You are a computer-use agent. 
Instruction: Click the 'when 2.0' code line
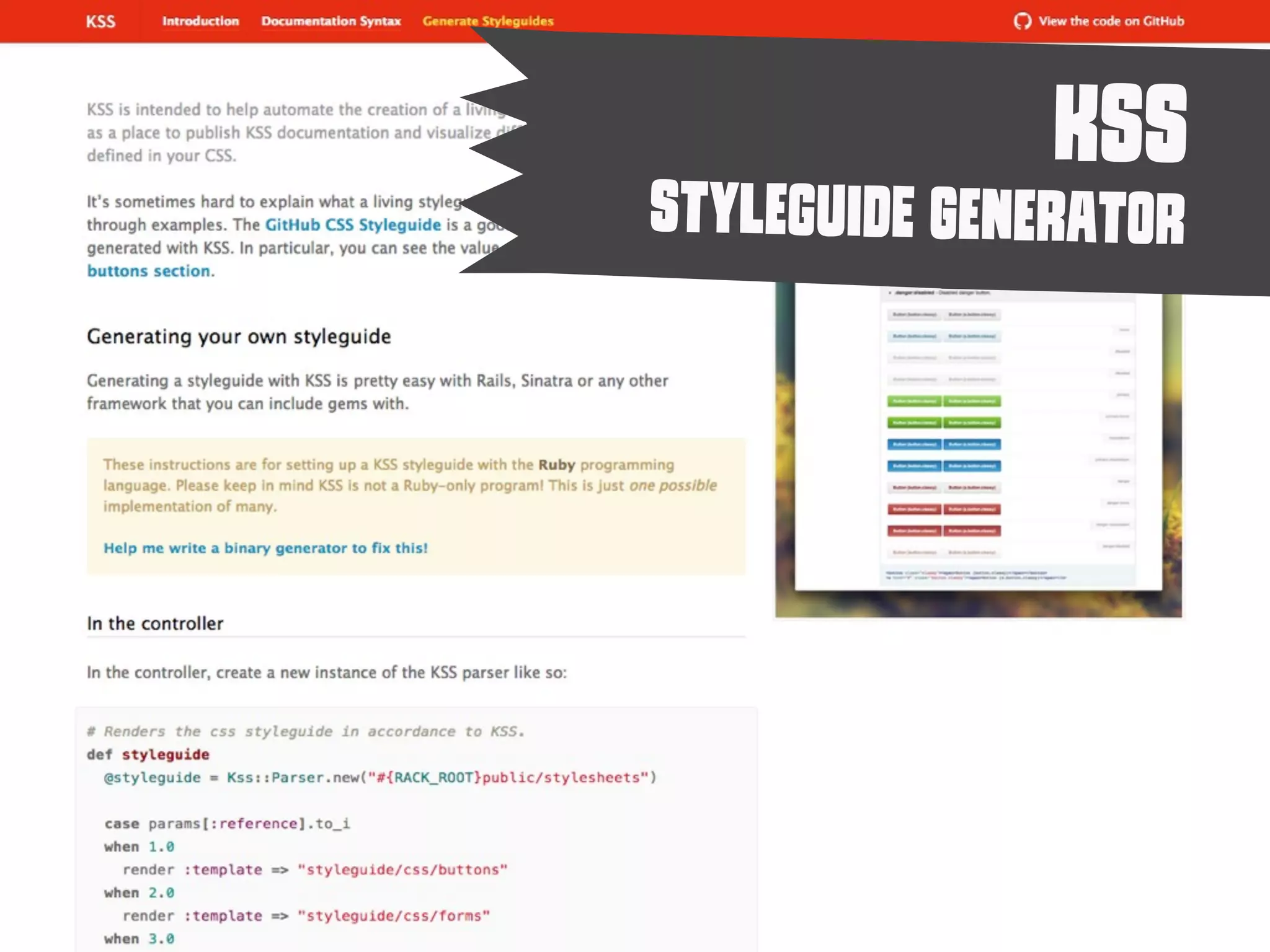tap(140, 893)
